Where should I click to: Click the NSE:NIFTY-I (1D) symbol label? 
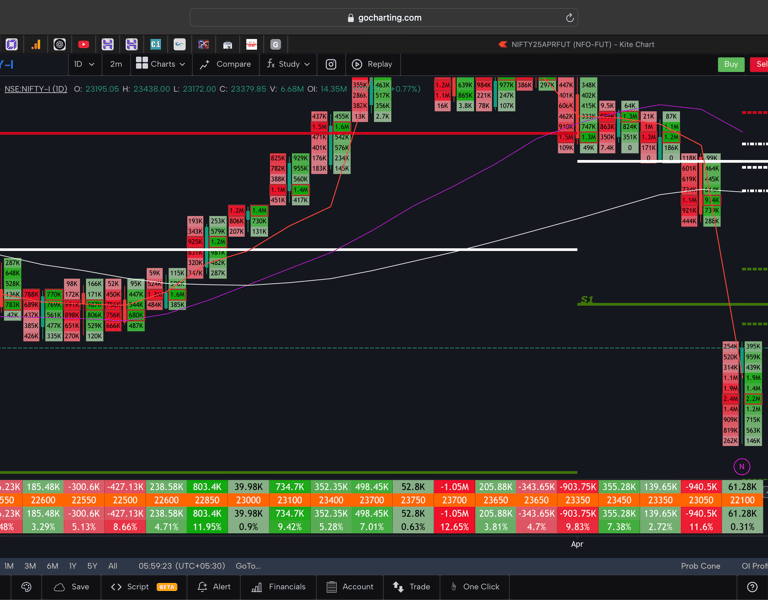point(36,89)
